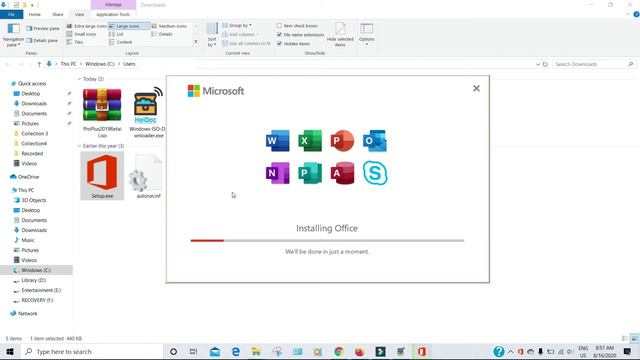This screenshot has height=360, width=640.
Task: Choose Content layout view
Action: coord(120,42)
